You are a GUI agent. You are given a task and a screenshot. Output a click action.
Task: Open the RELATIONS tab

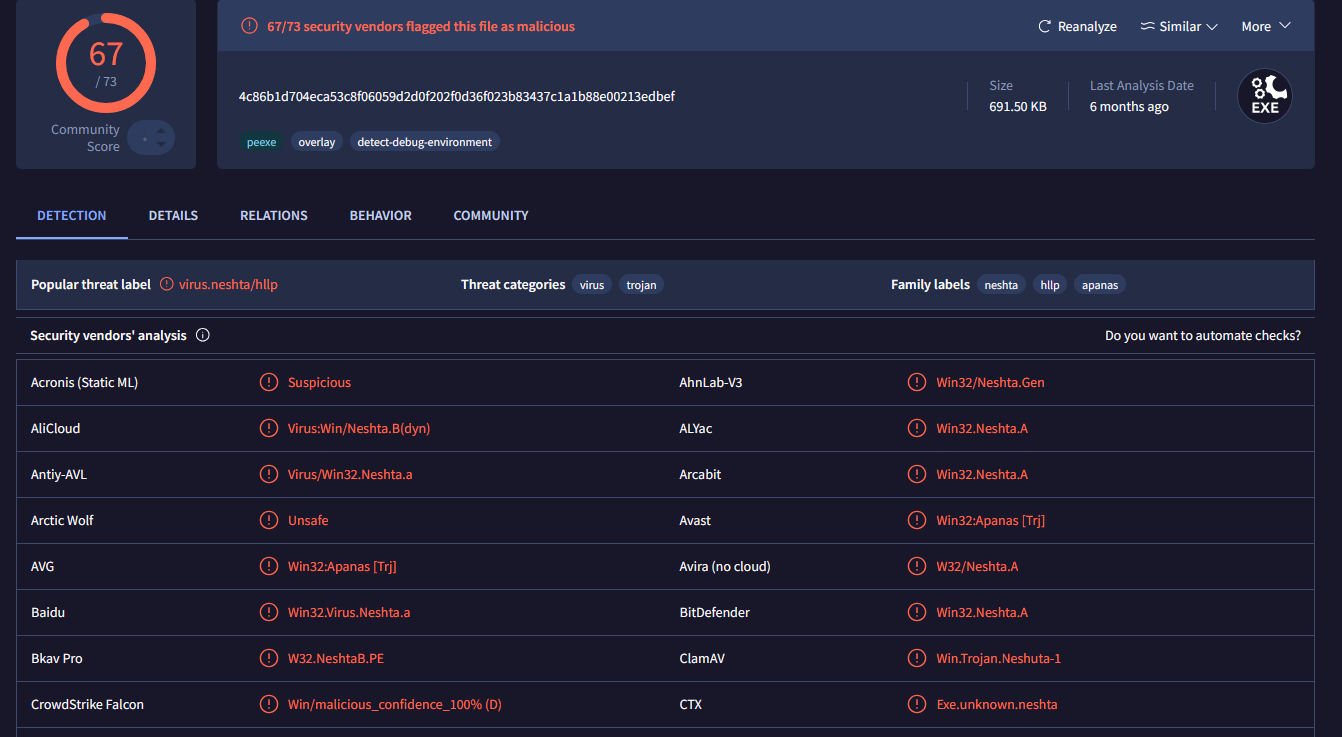point(274,215)
